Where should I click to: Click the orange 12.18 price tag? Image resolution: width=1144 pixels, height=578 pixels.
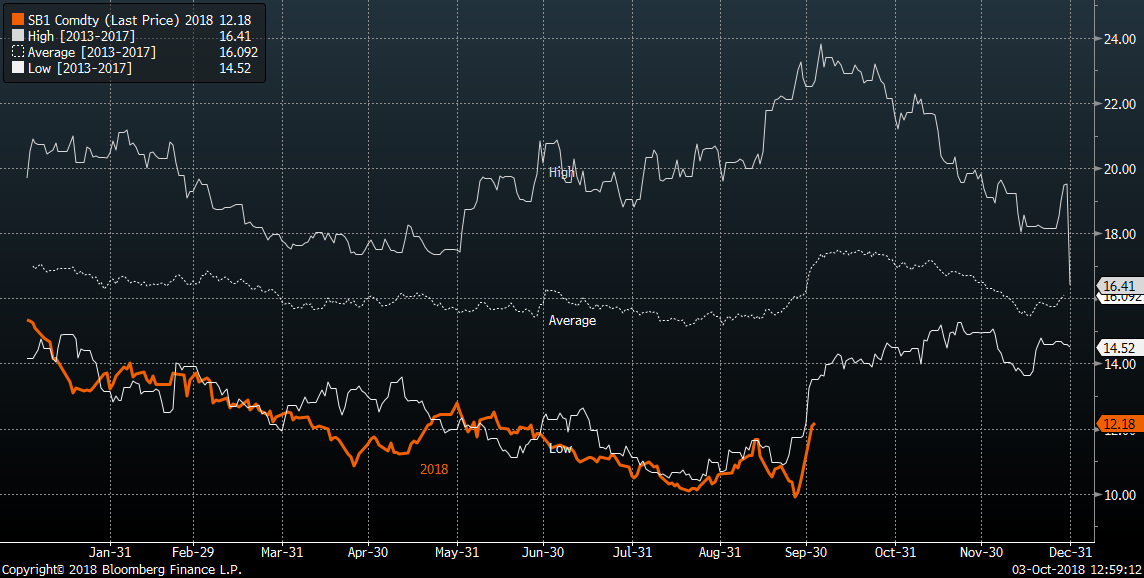[x=1117, y=425]
